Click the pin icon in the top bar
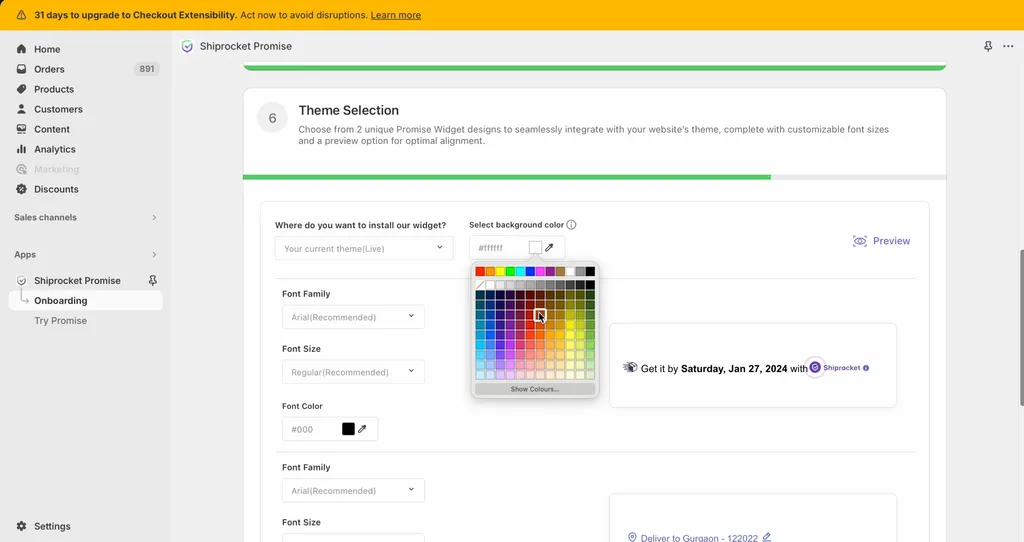This screenshot has width=1024, height=542. point(988,46)
